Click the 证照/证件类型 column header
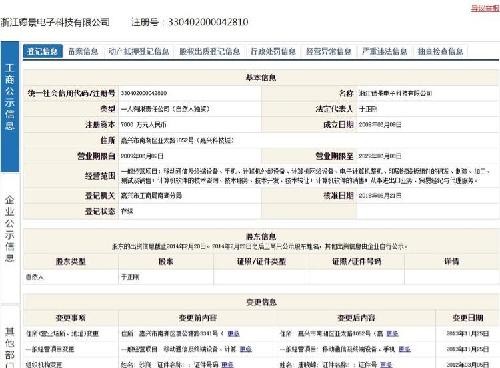The height and width of the screenshot is (368, 500). coord(261,261)
